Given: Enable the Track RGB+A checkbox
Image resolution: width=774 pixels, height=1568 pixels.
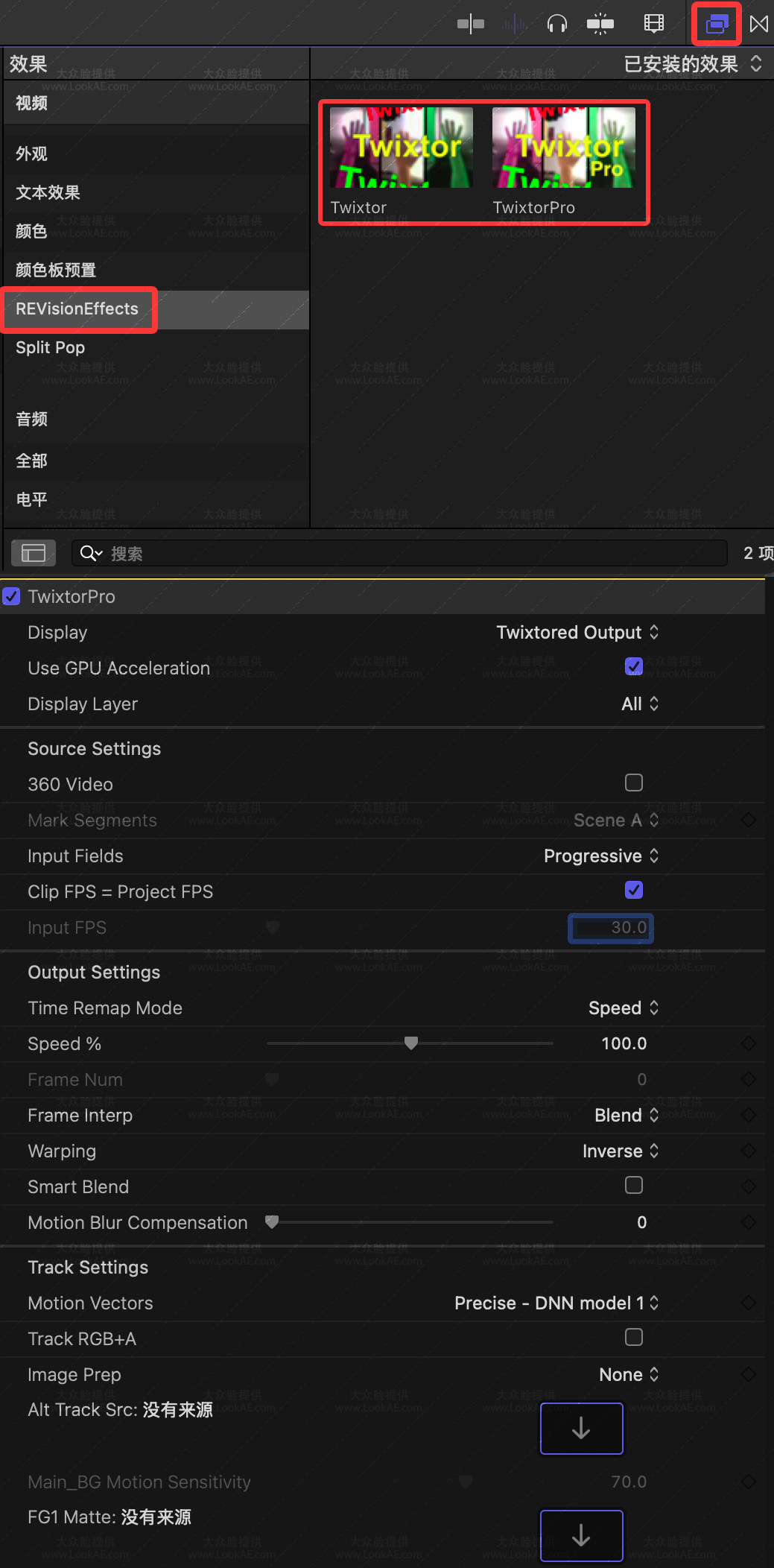Looking at the screenshot, I should coord(634,1337).
